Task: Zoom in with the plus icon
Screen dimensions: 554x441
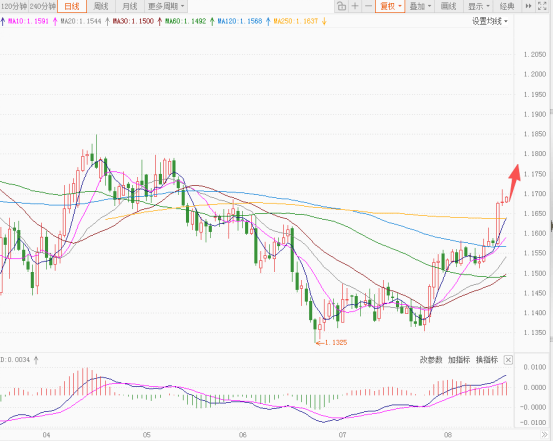Action: click(355, 6)
